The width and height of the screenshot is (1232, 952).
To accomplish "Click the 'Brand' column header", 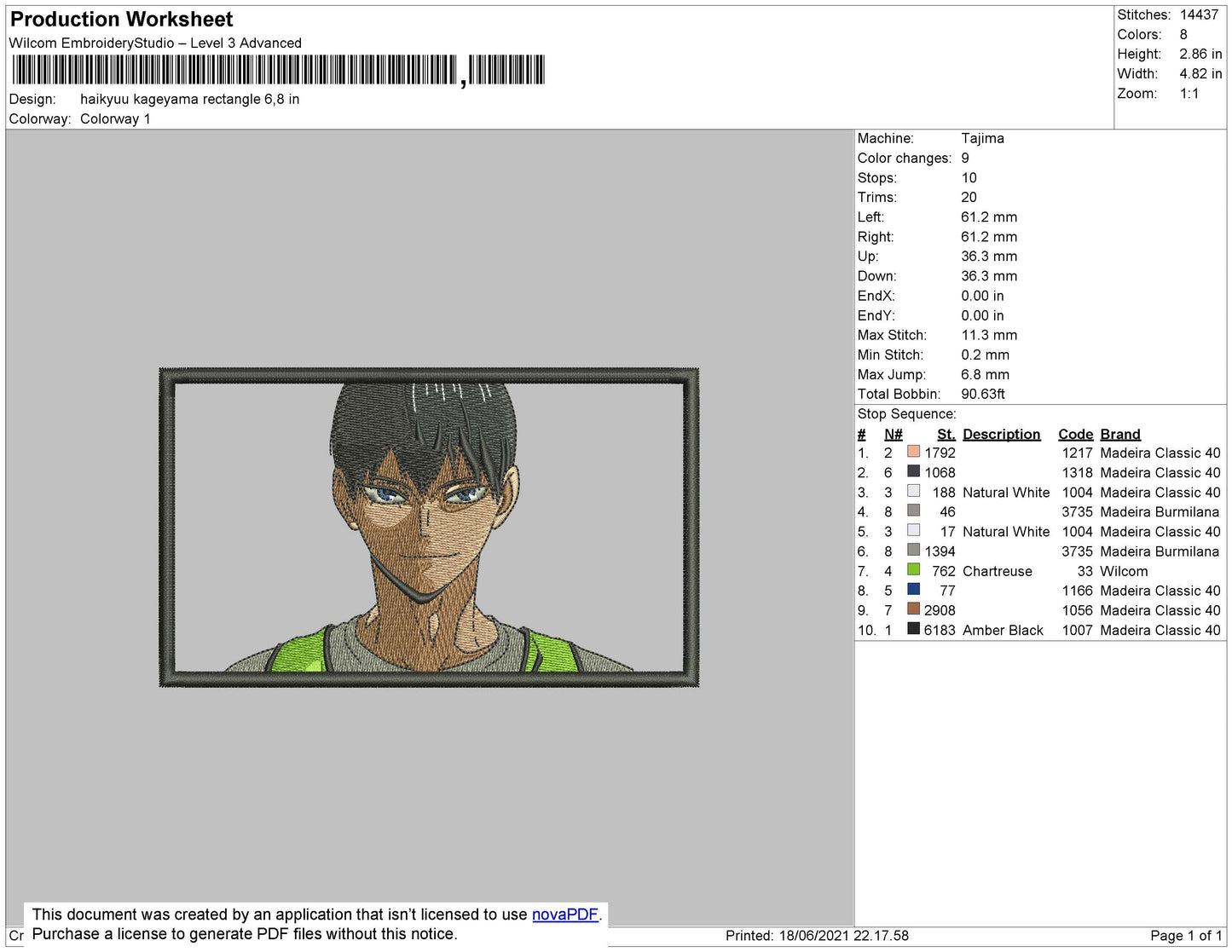I will click(1120, 434).
